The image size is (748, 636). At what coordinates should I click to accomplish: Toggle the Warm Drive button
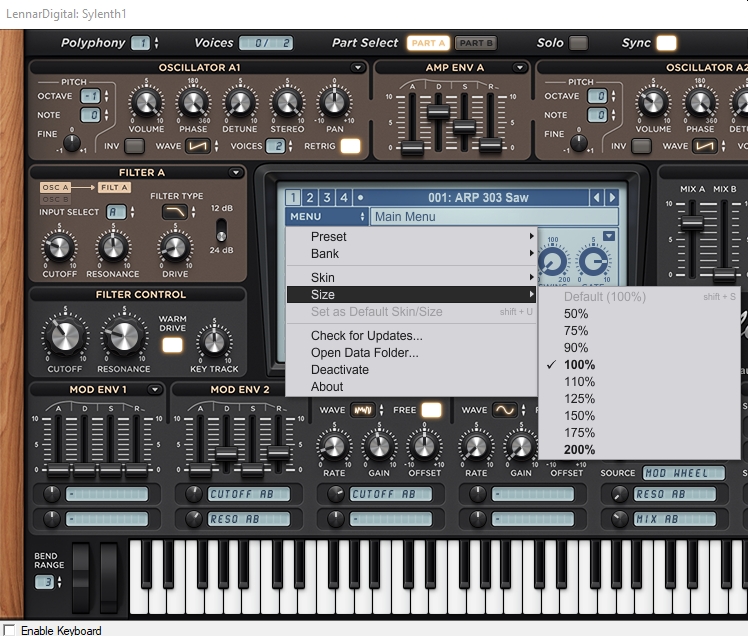pyautogui.click(x=173, y=345)
